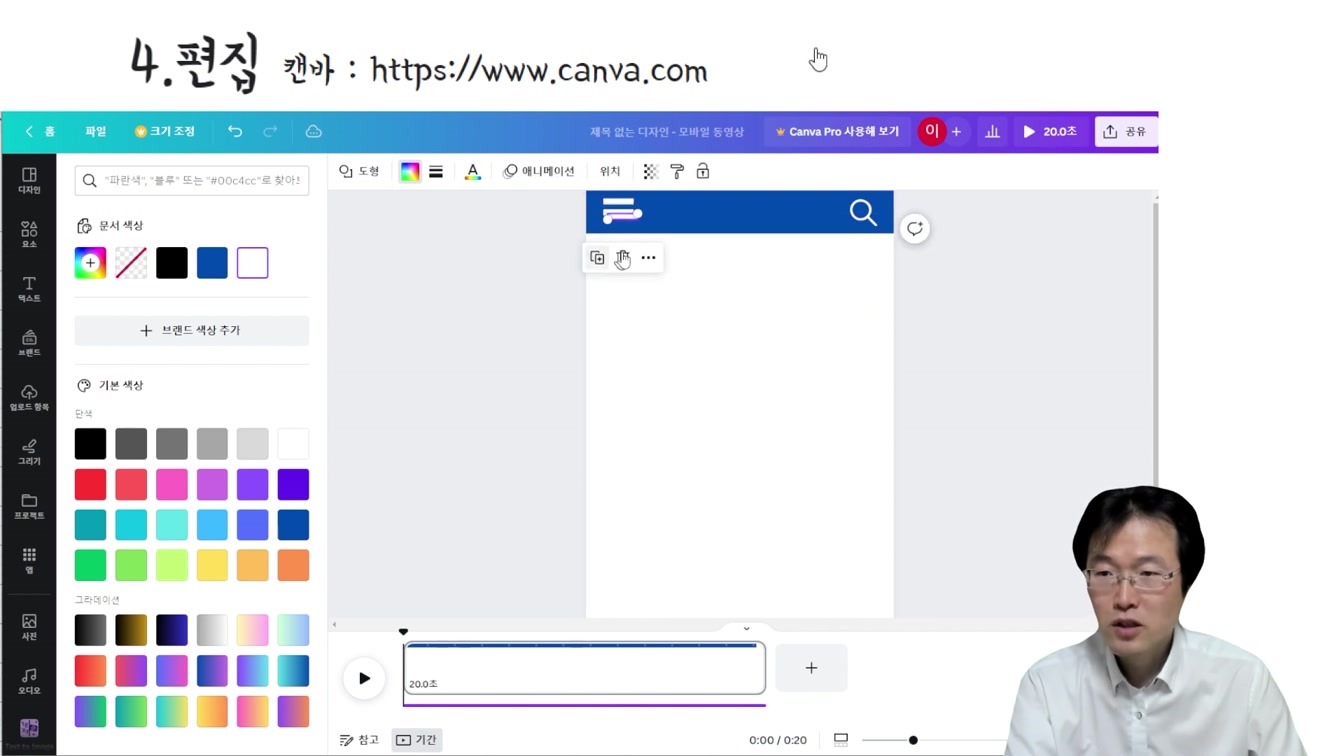
Task: Click the color search input field
Action: point(192,180)
